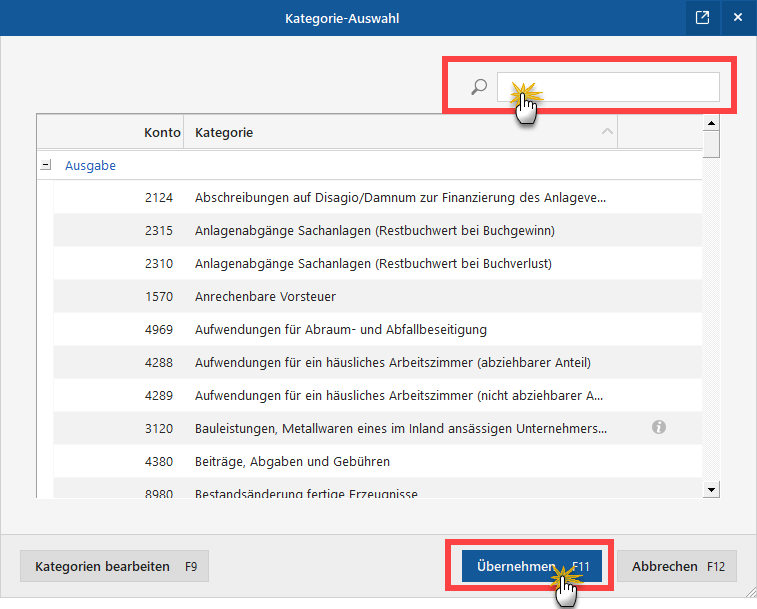Open the pop-out window icon in title bar
Screen dimensions: 757x609
[702, 18]
